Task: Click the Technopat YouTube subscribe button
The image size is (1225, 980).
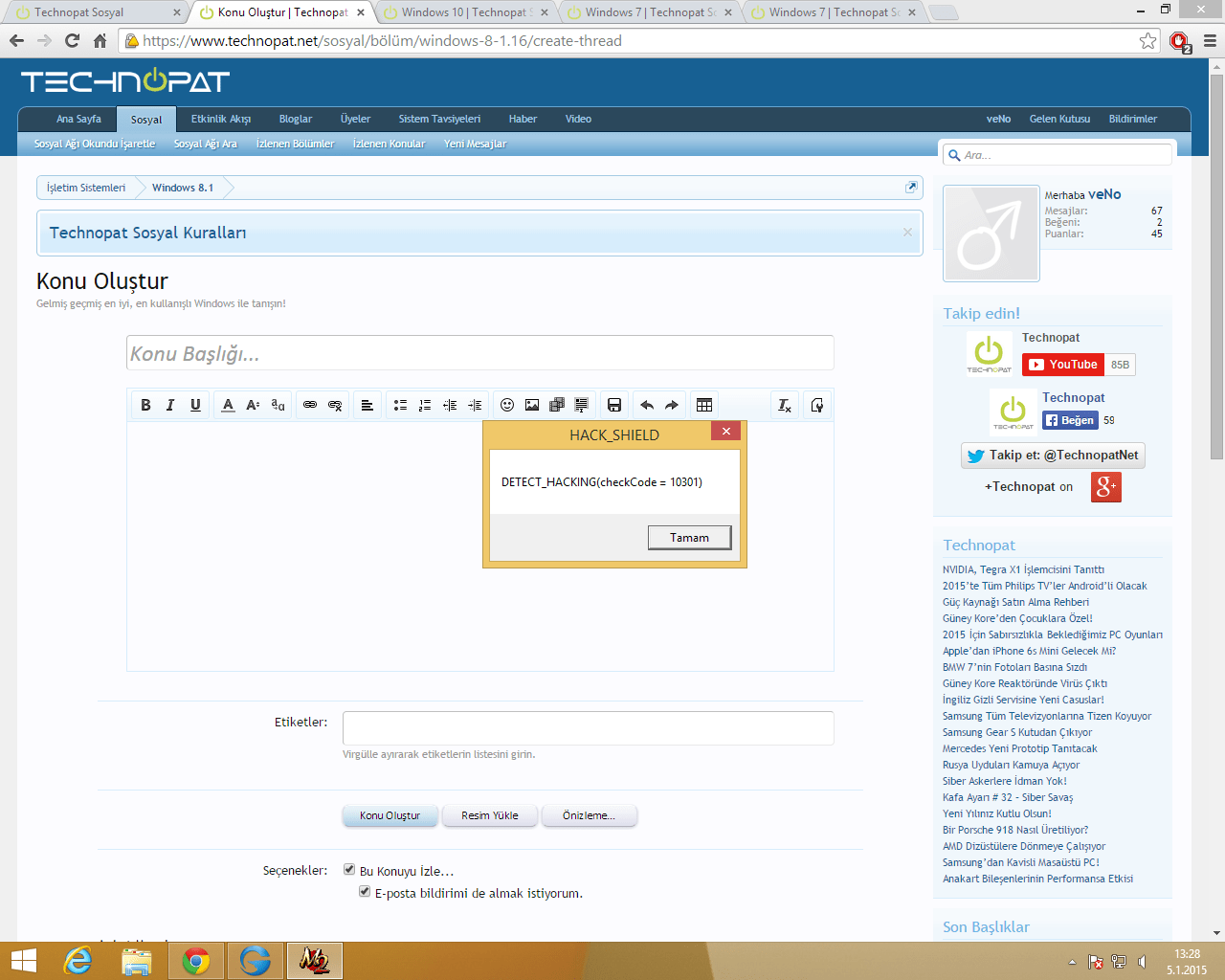Action: click(1064, 365)
